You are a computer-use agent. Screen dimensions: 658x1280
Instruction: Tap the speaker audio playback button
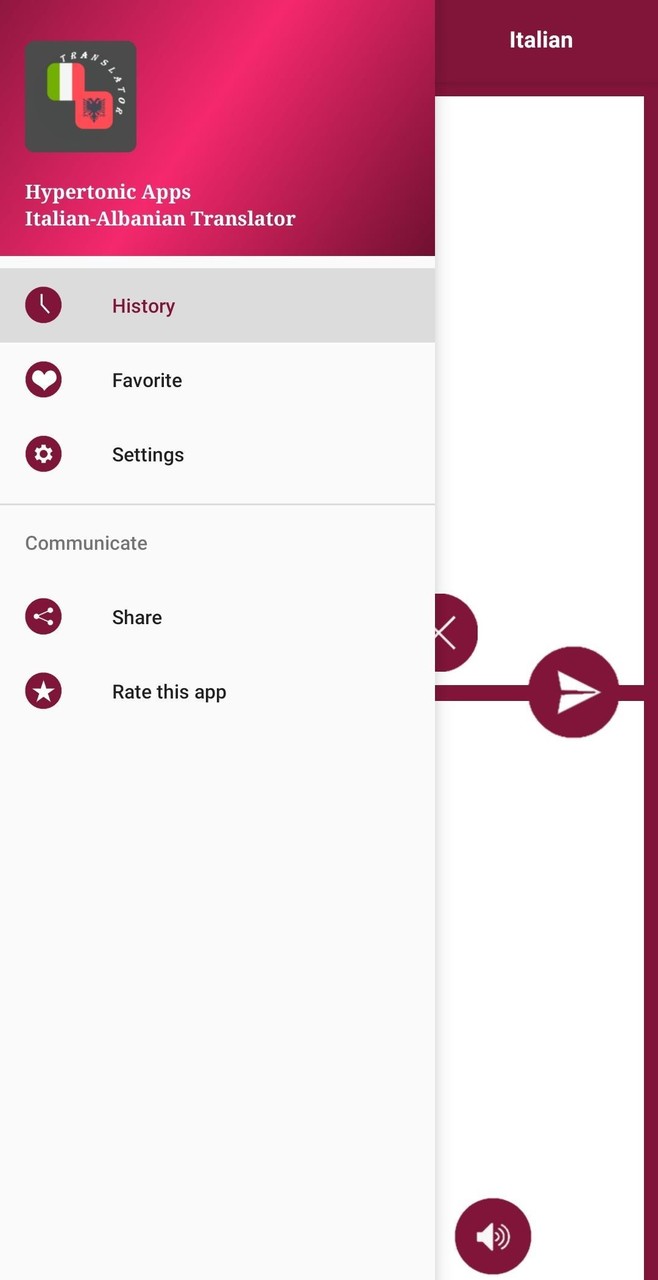pyautogui.click(x=492, y=1236)
